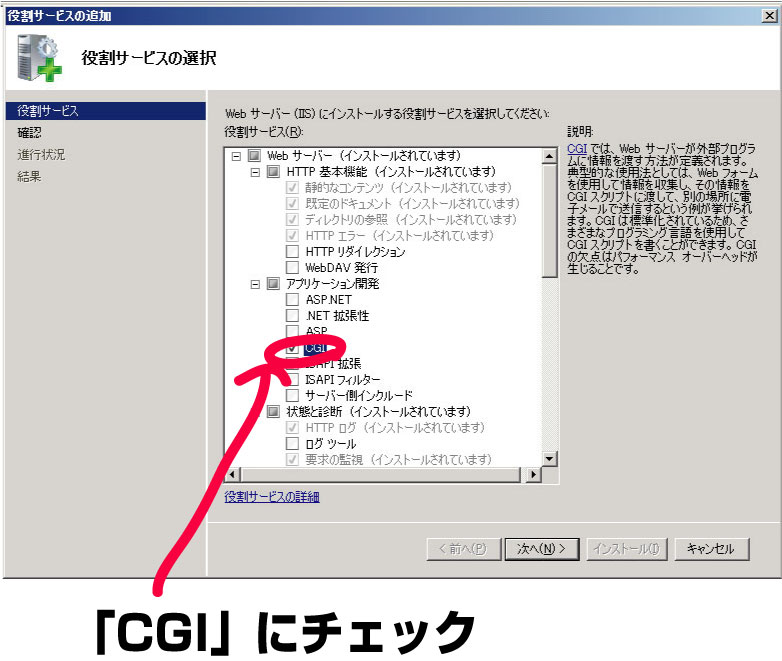Toggle the .NET 拡張性 checkbox

292,315
